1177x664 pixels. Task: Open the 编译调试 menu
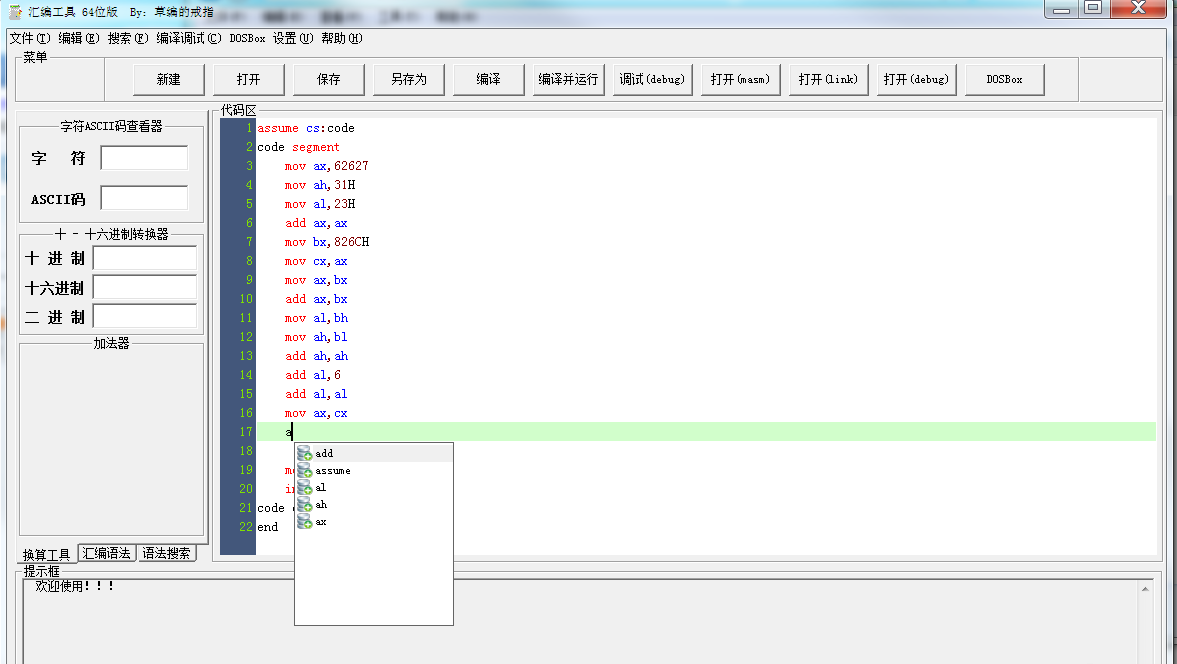click(x=188, y=38)
